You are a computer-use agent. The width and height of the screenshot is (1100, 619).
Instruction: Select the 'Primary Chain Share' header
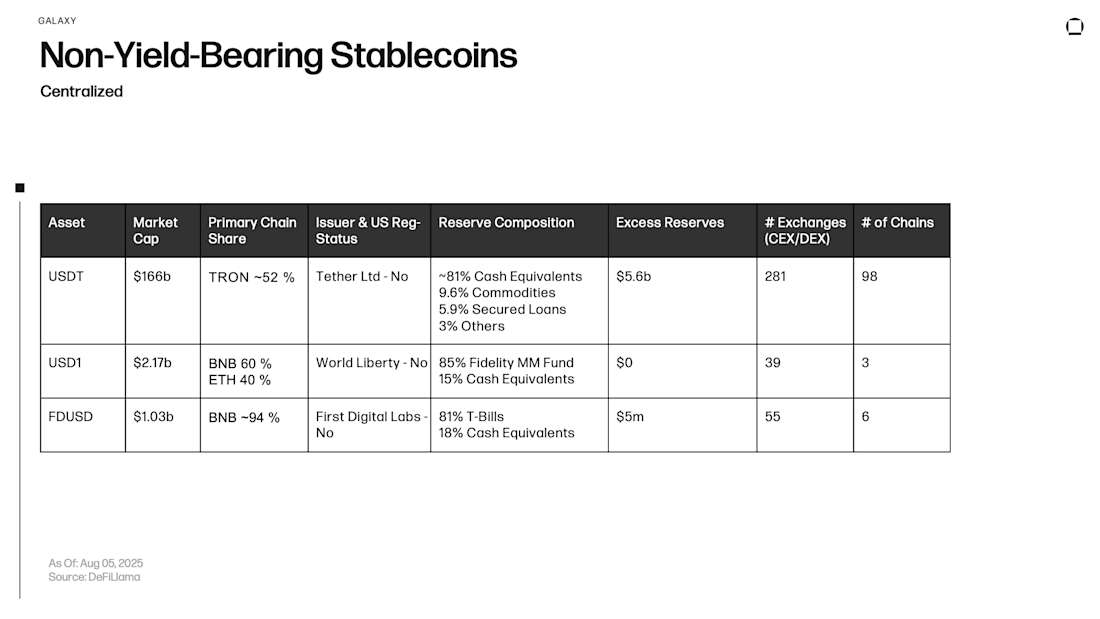tap(252, 230)
